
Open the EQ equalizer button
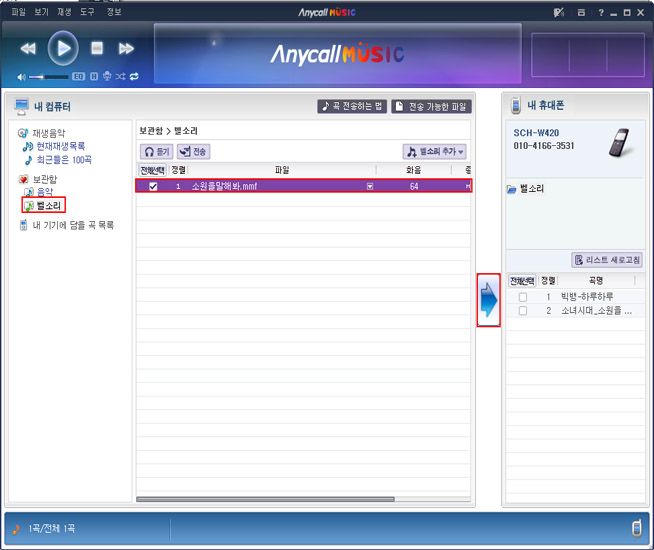(78, 76)
